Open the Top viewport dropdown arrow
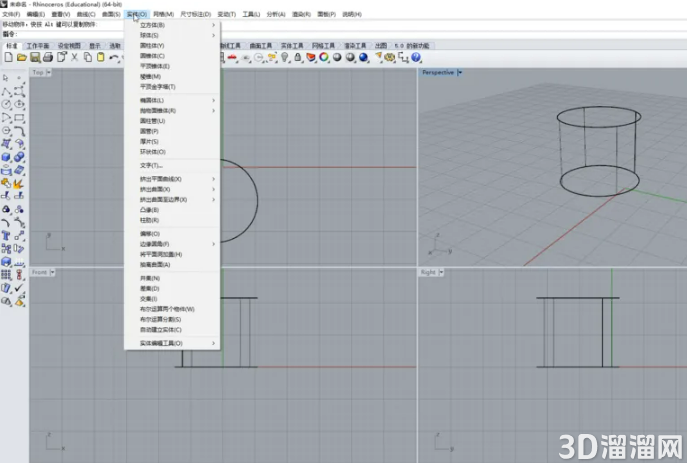The height and width of the screenshot is (463, 687). [x=49, y=72]
